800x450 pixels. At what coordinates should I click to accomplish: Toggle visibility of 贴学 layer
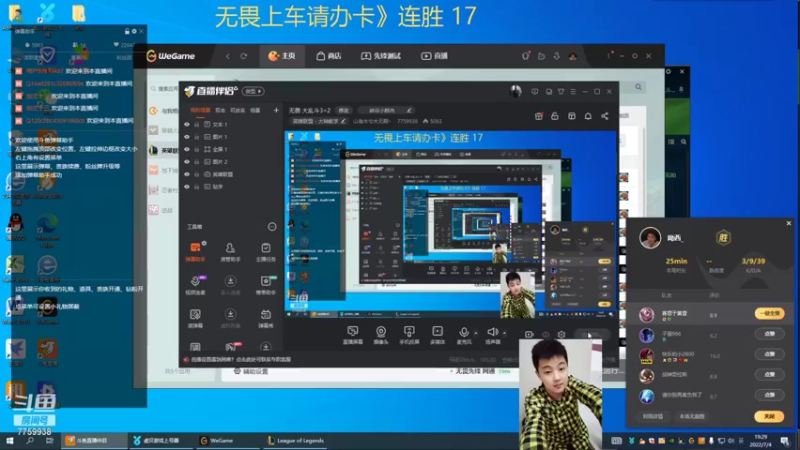pyautogui.click(x=187, y=187)
